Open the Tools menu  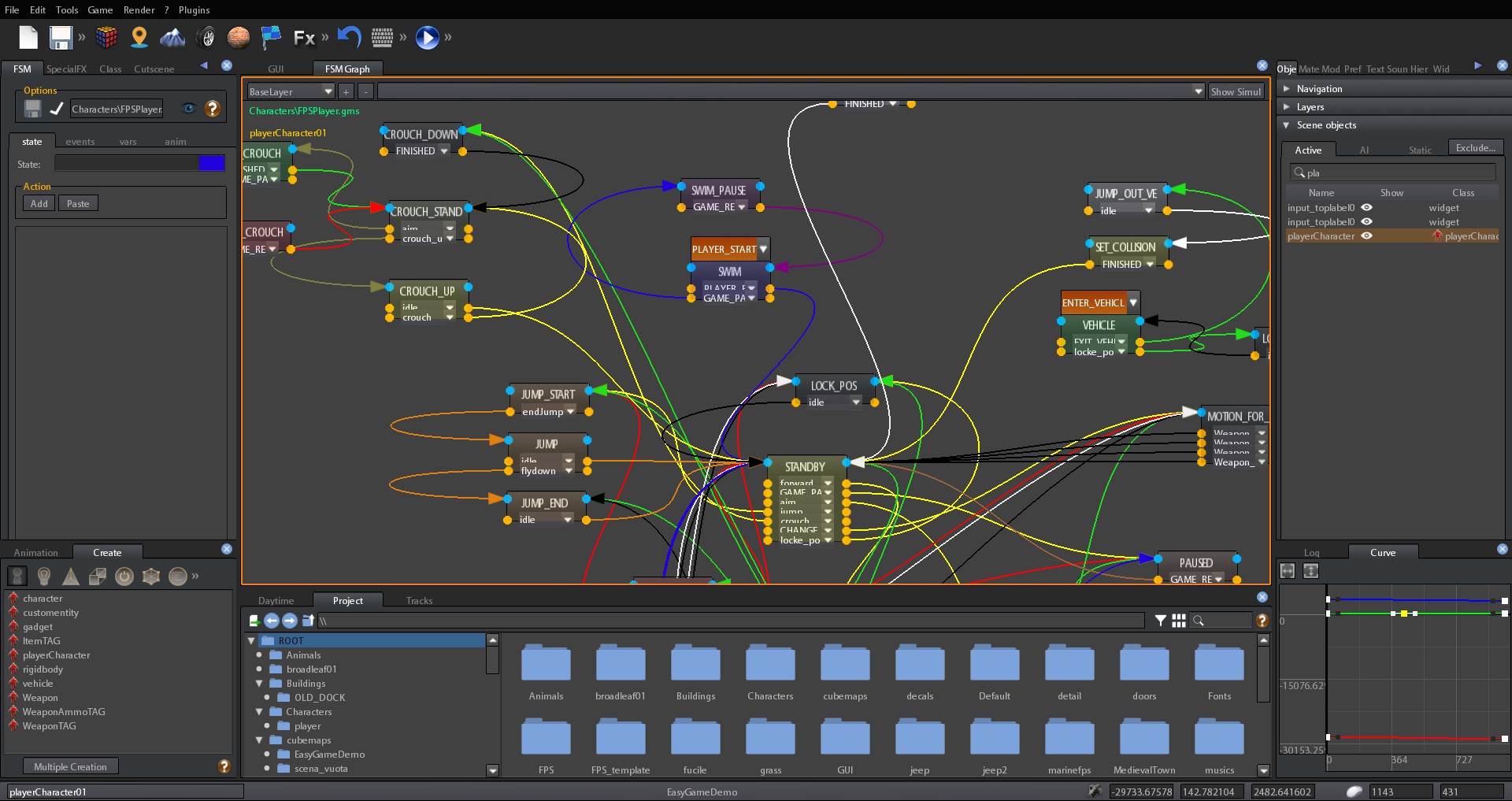click(66, 9)
